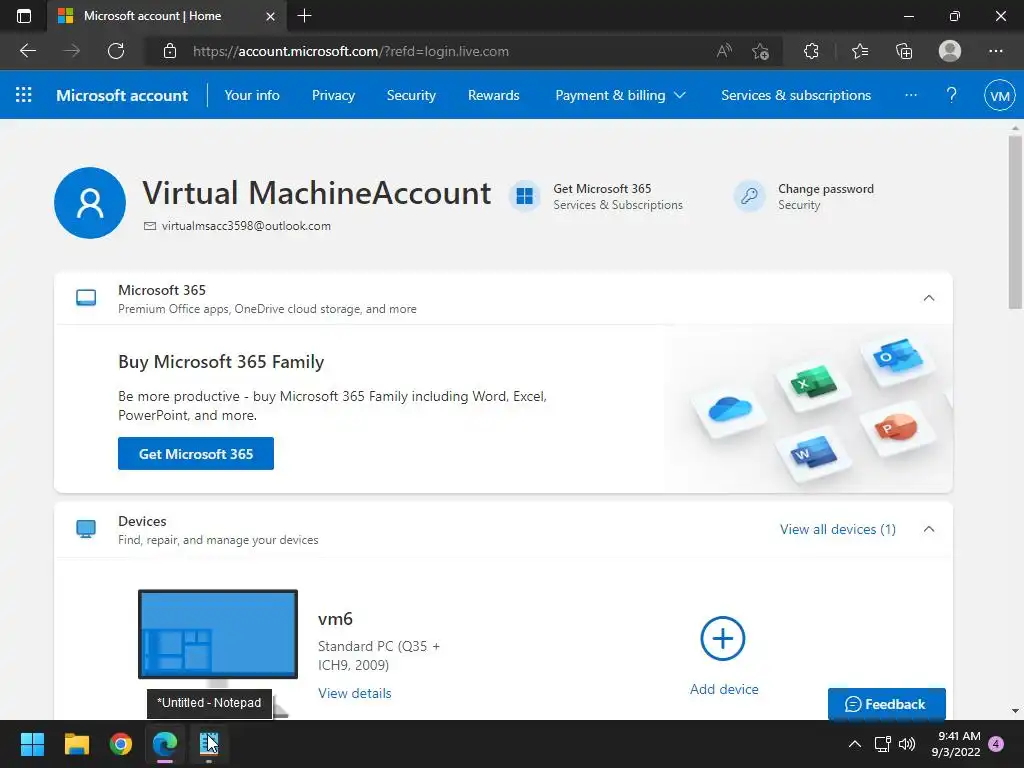Open View all devices (1) link

click(838, 529)
